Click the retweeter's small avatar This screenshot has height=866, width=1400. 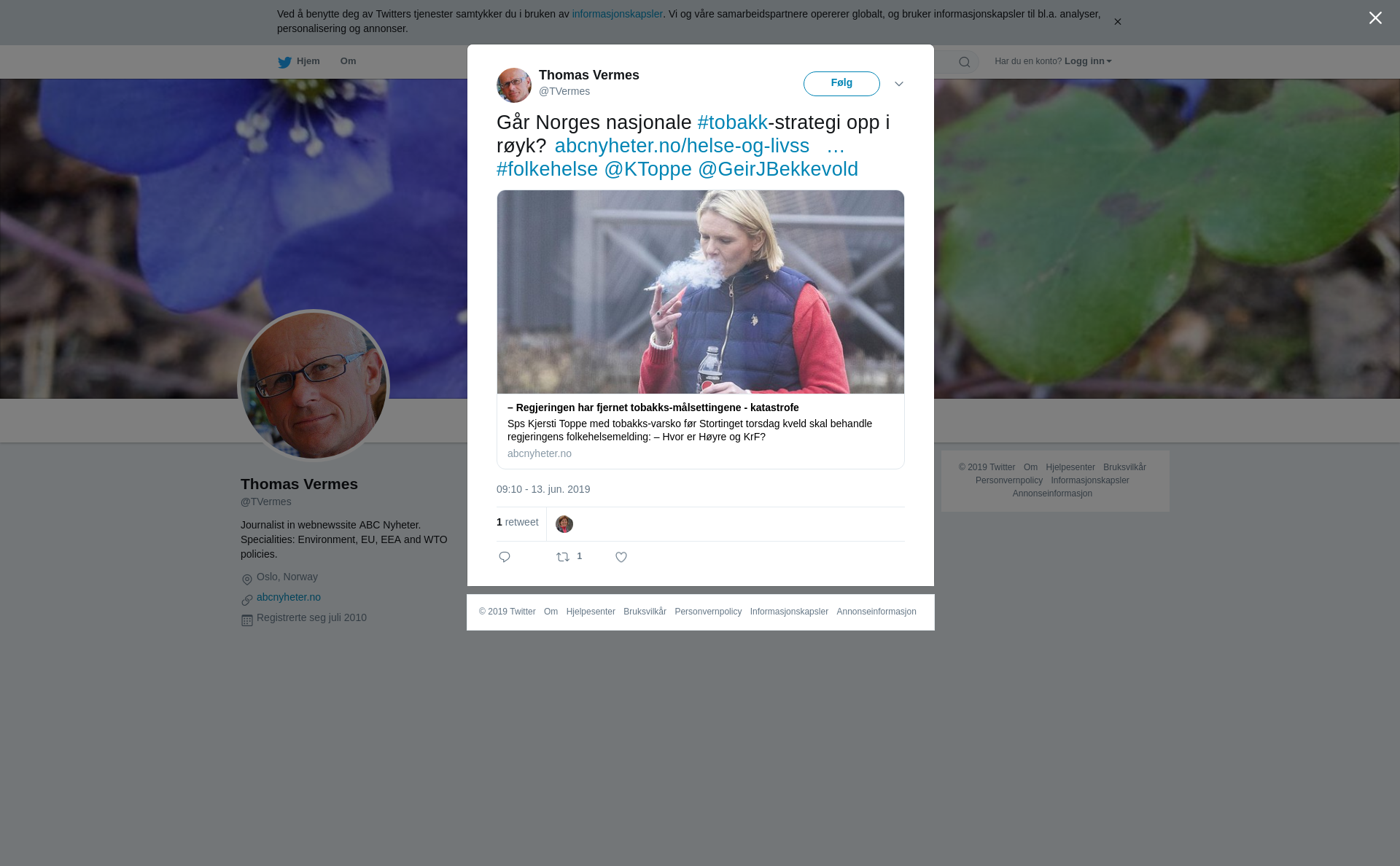coord(564,524)
